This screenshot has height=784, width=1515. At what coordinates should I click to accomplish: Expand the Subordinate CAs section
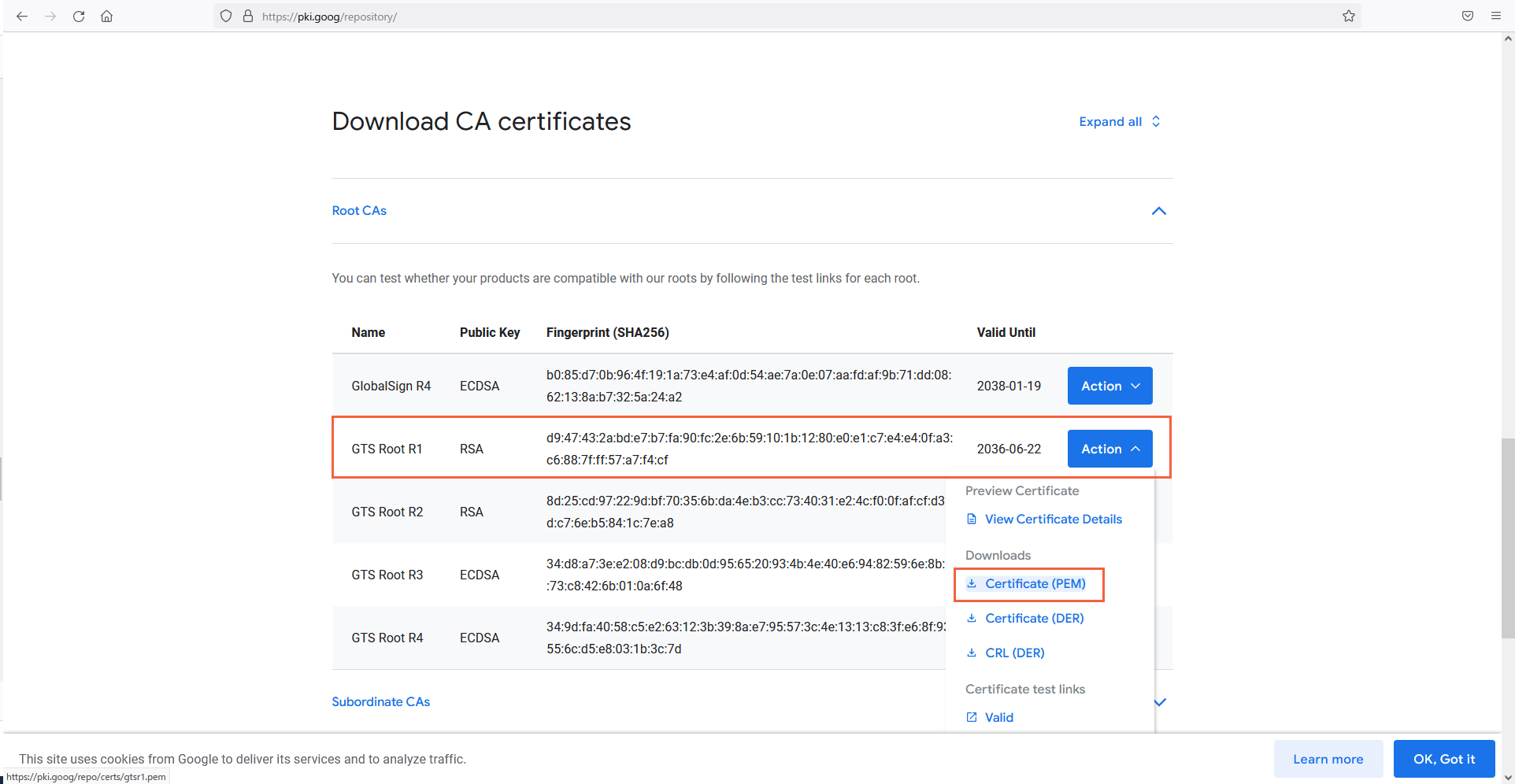tap(380, 701)
